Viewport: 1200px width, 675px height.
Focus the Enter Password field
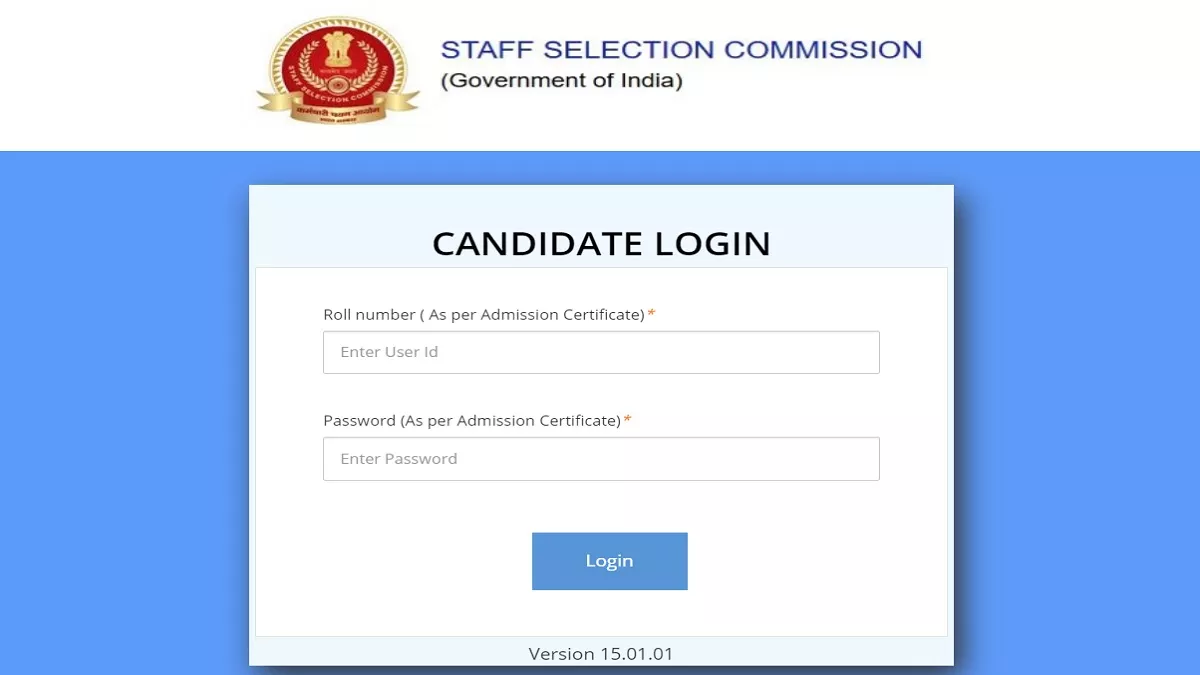pyautogui.click(x=601, y=459)
